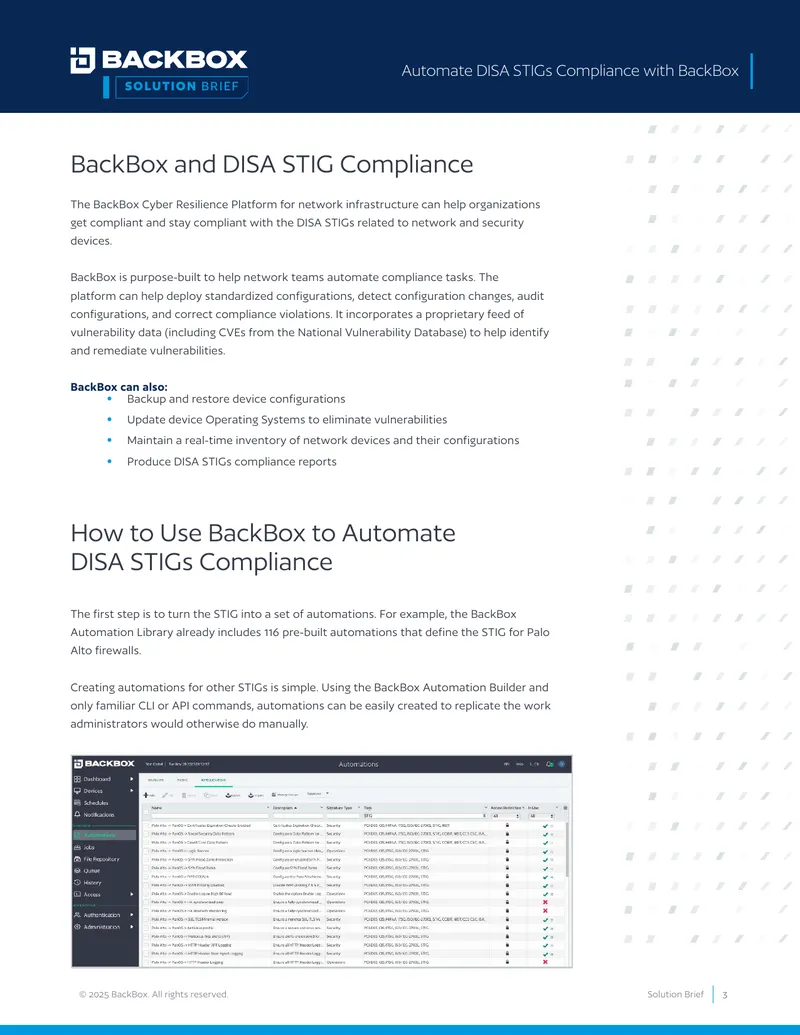Open the Schedules calendar icon

[77, 803]
